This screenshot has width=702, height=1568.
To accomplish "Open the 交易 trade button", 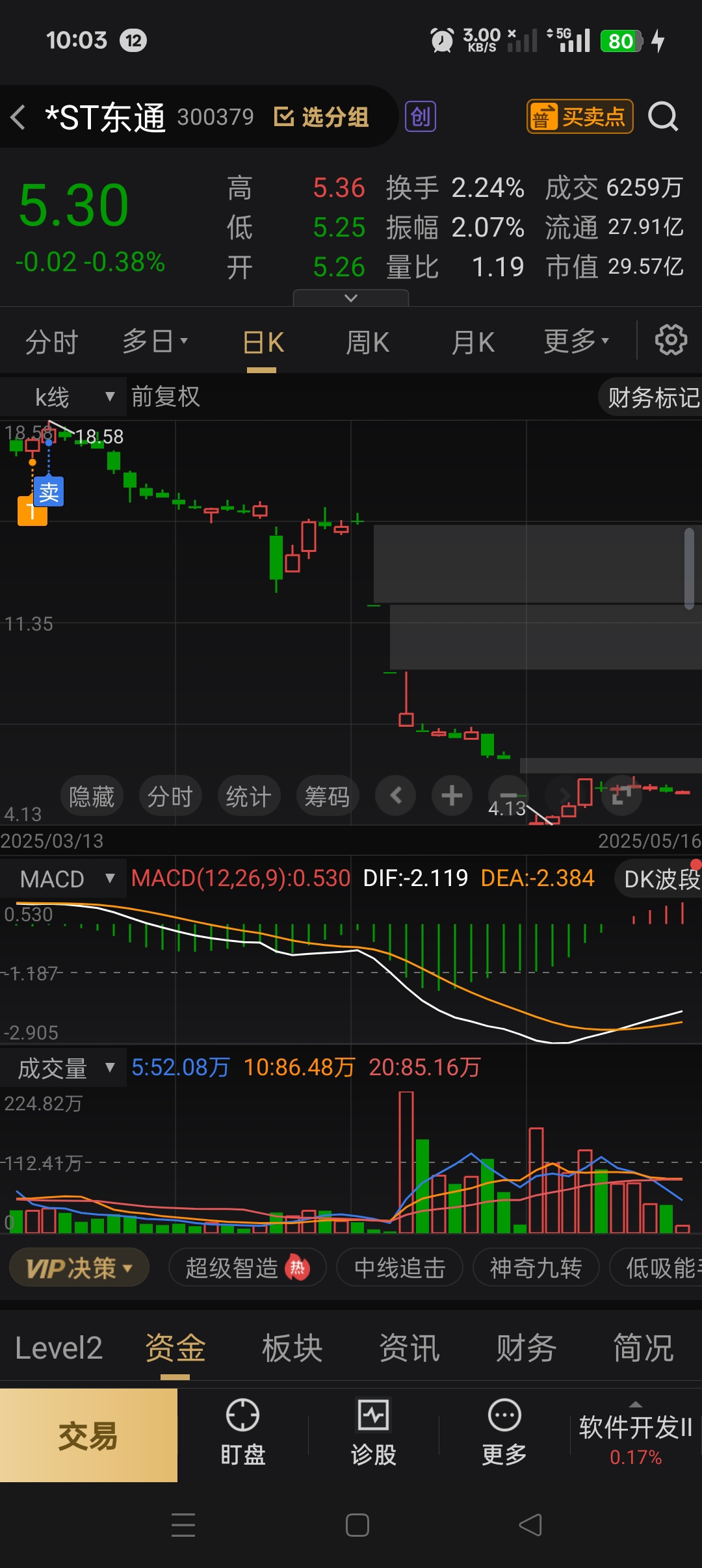I will pyautogui.click(x=88, y=1435).
